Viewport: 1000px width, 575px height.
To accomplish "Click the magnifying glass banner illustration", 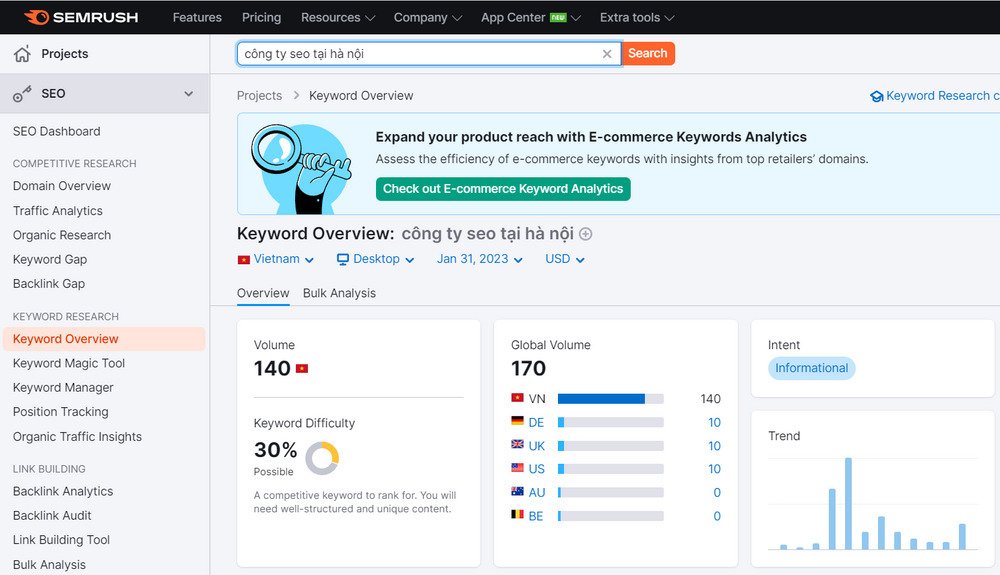I will tap(300, 169).
